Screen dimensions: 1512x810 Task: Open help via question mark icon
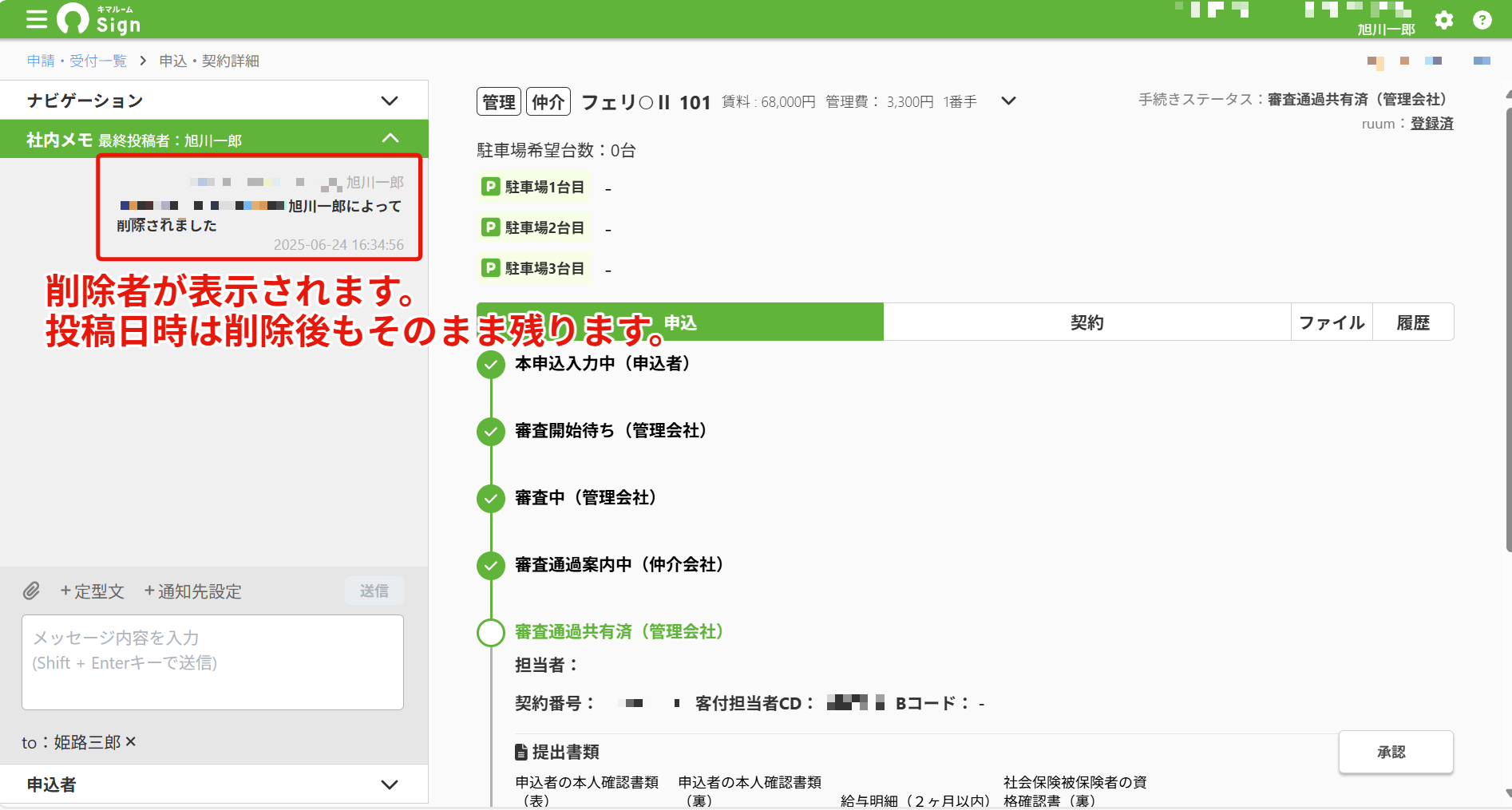(1482, 20)
